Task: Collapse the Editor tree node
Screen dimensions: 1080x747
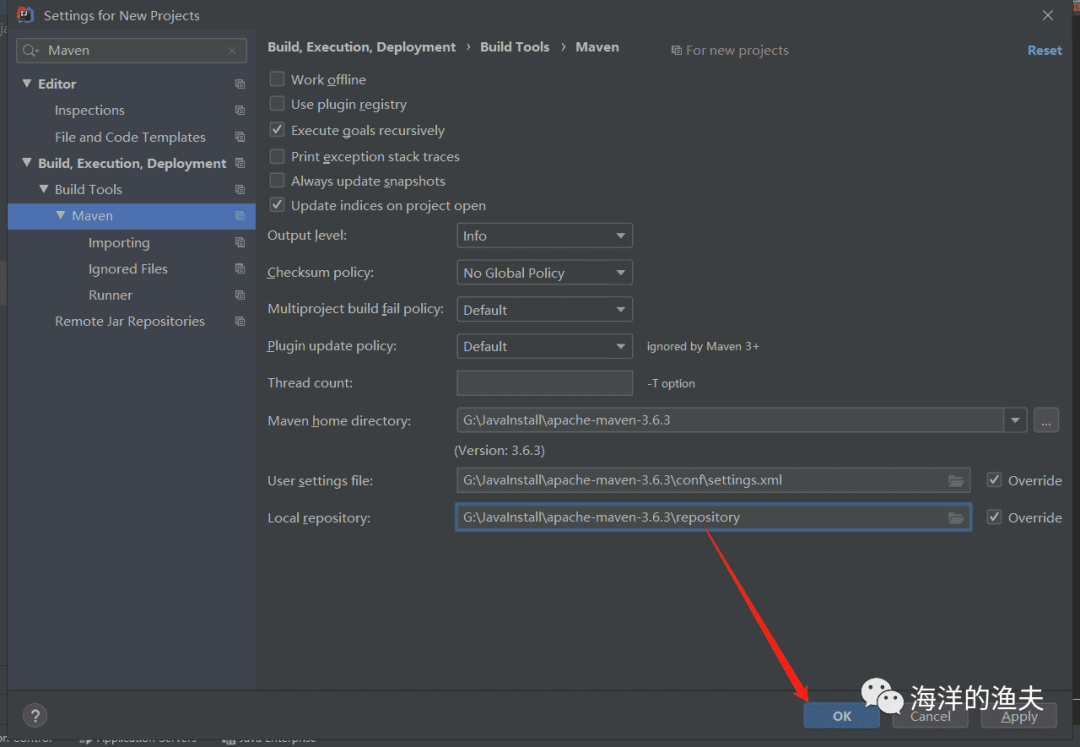Action: coord(27,83)
